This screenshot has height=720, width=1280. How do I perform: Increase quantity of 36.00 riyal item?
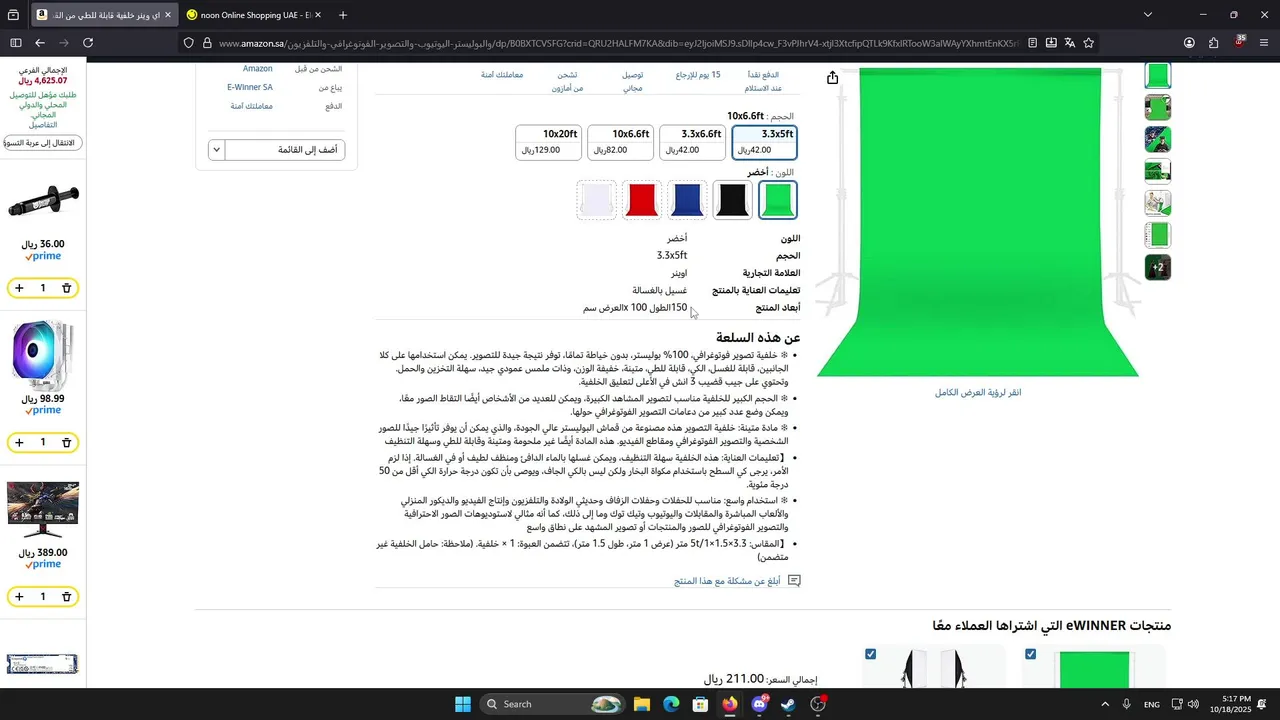point(19,288)
